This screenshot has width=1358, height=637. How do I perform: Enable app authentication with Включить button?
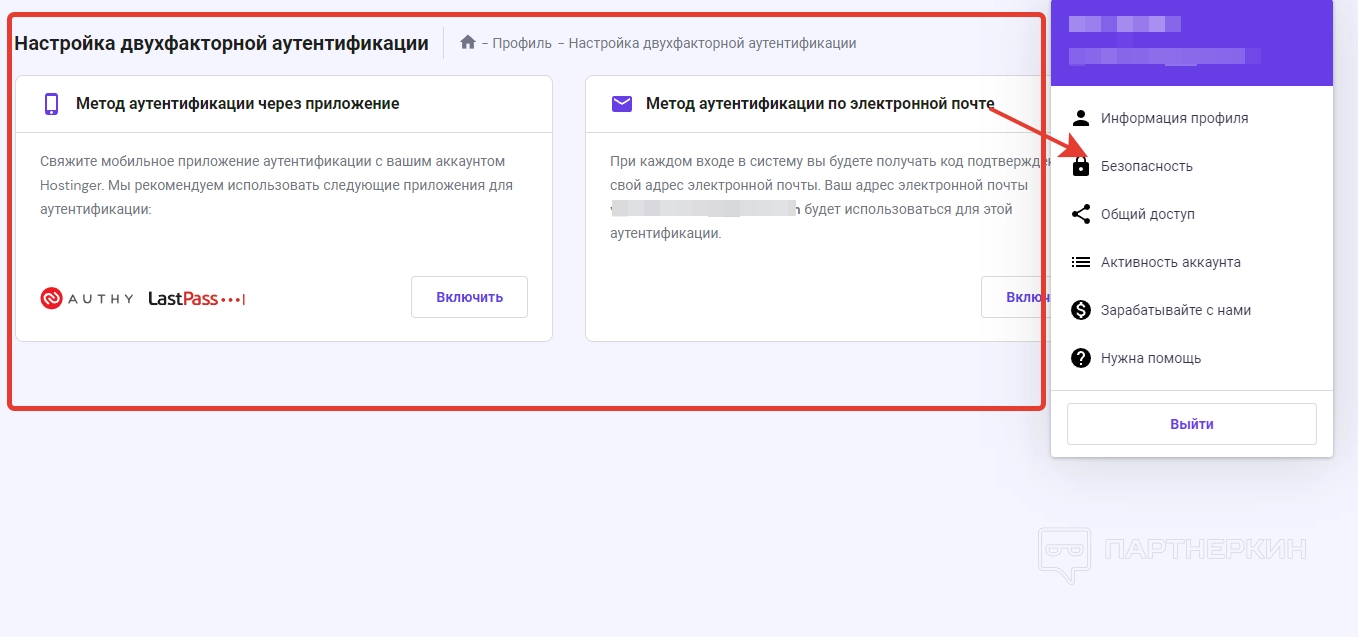click(469, 297)
